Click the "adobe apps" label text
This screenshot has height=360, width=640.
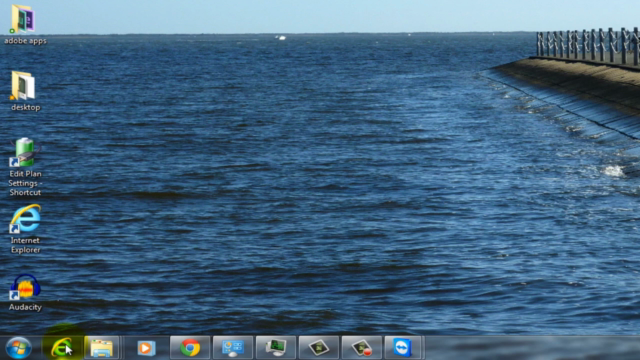pos(25,41)
